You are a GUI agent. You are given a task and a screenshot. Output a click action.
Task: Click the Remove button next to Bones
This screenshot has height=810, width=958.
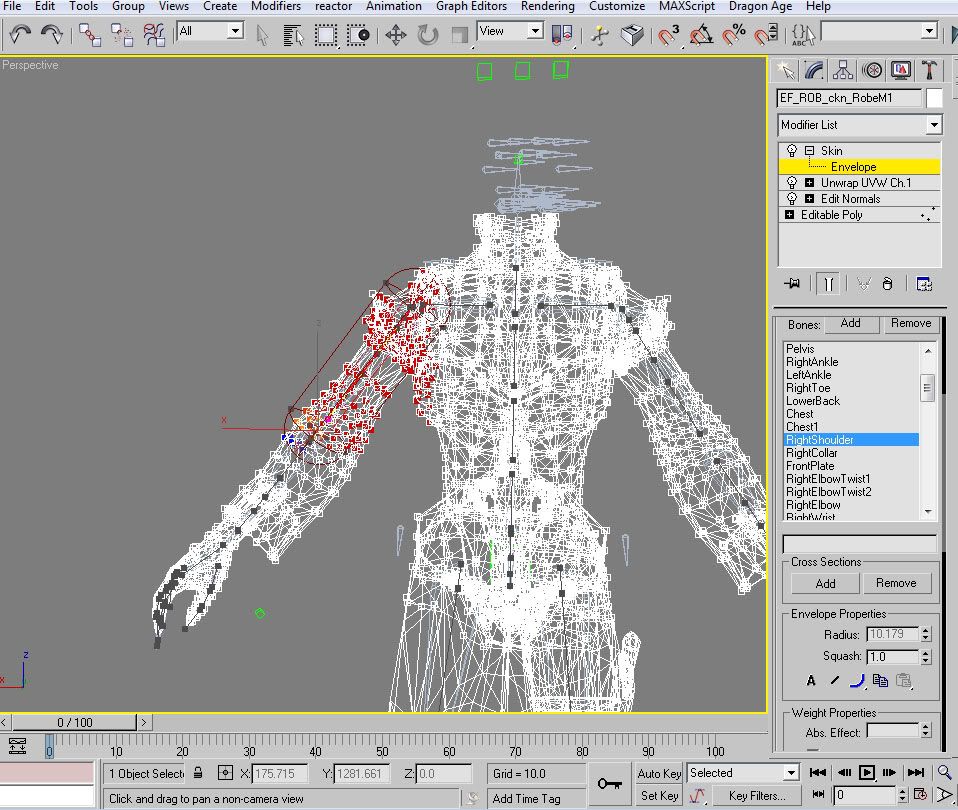pyautogui.click(x=910, y=323)
